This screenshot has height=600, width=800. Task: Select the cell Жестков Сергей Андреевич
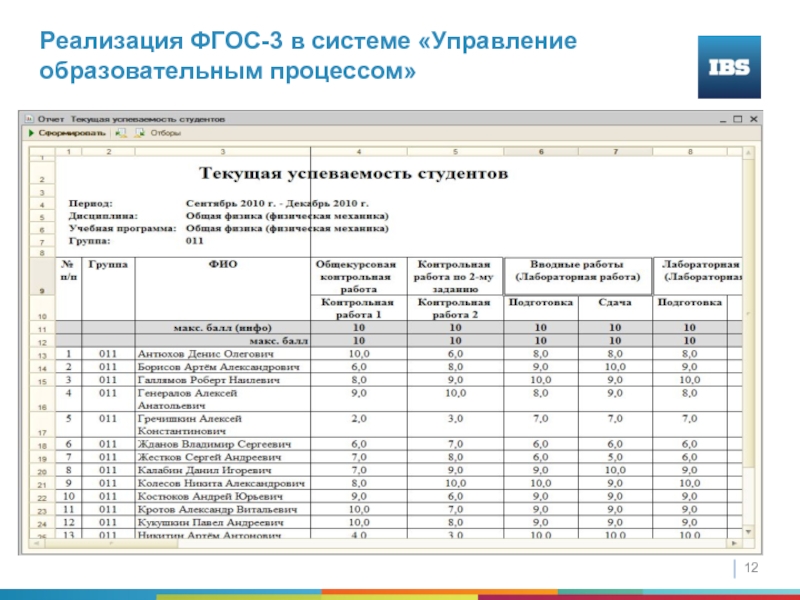(222, 457)
